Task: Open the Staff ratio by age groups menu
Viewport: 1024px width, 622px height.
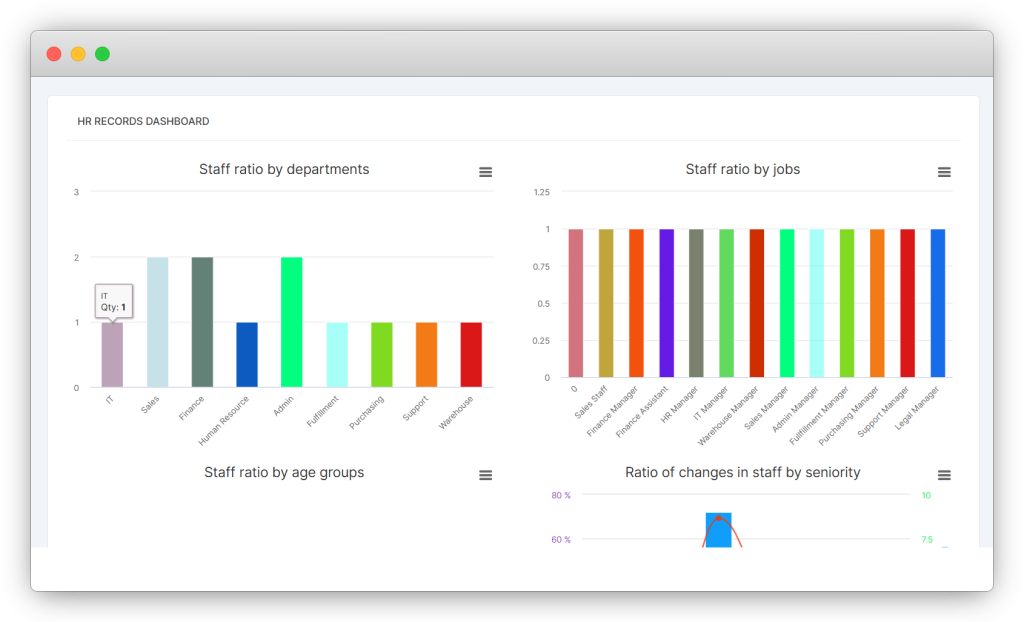Action: [x=485, y=475]
